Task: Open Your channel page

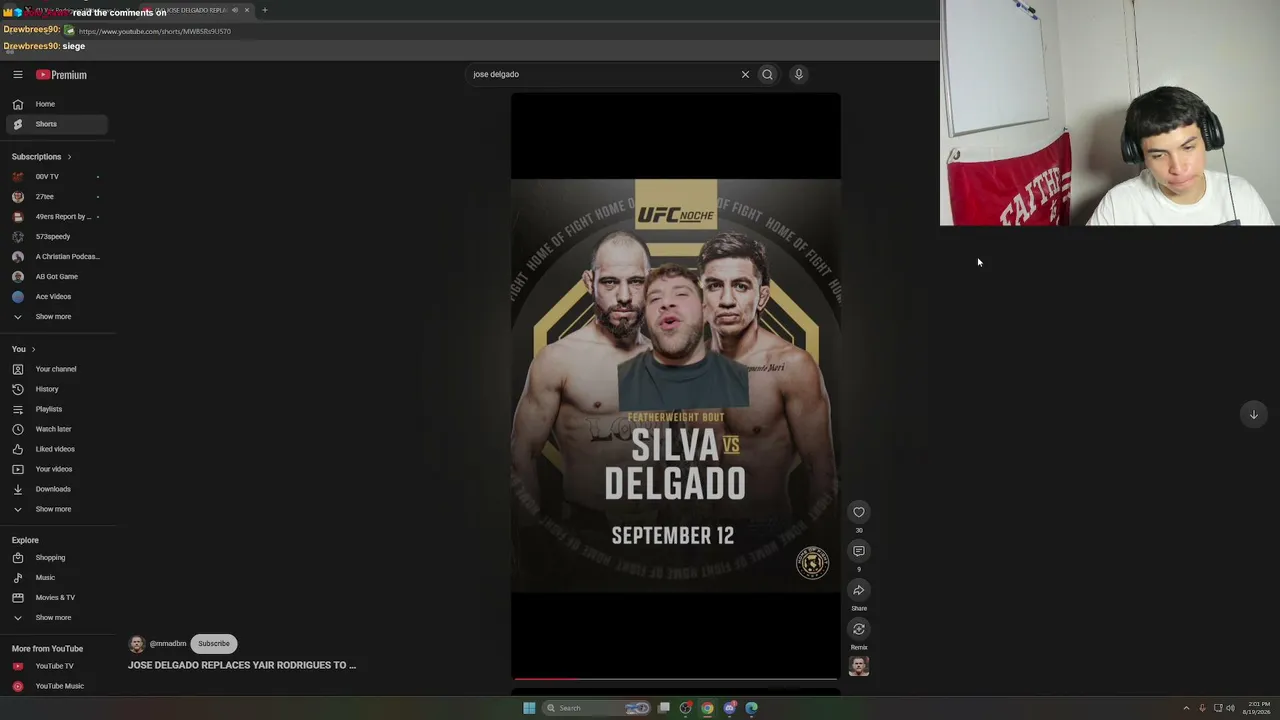Action: 57,369
